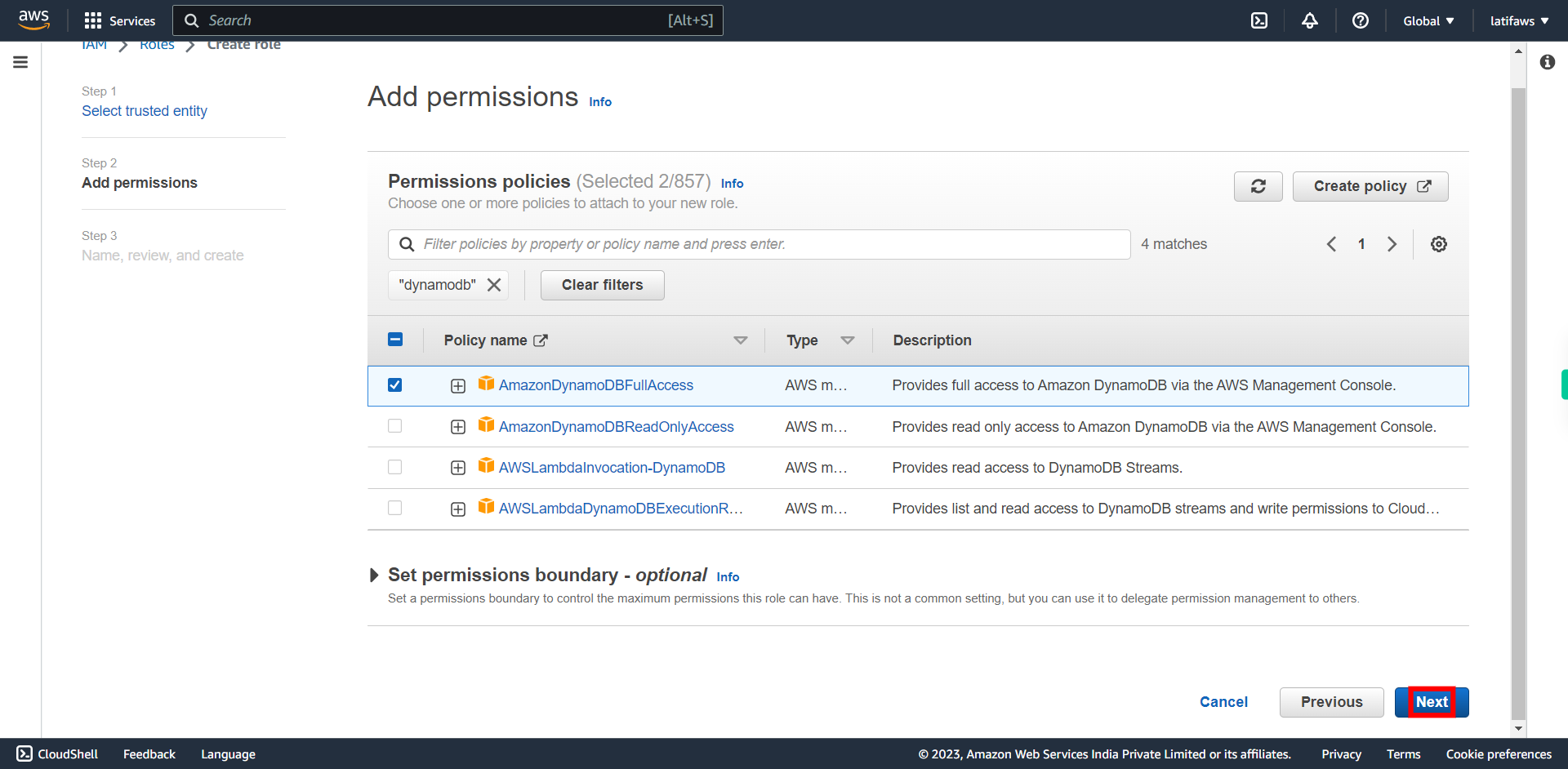Open Privacy link in footer
Image resolution: width=1568 pixels, height=769 pixels.
1341,754
